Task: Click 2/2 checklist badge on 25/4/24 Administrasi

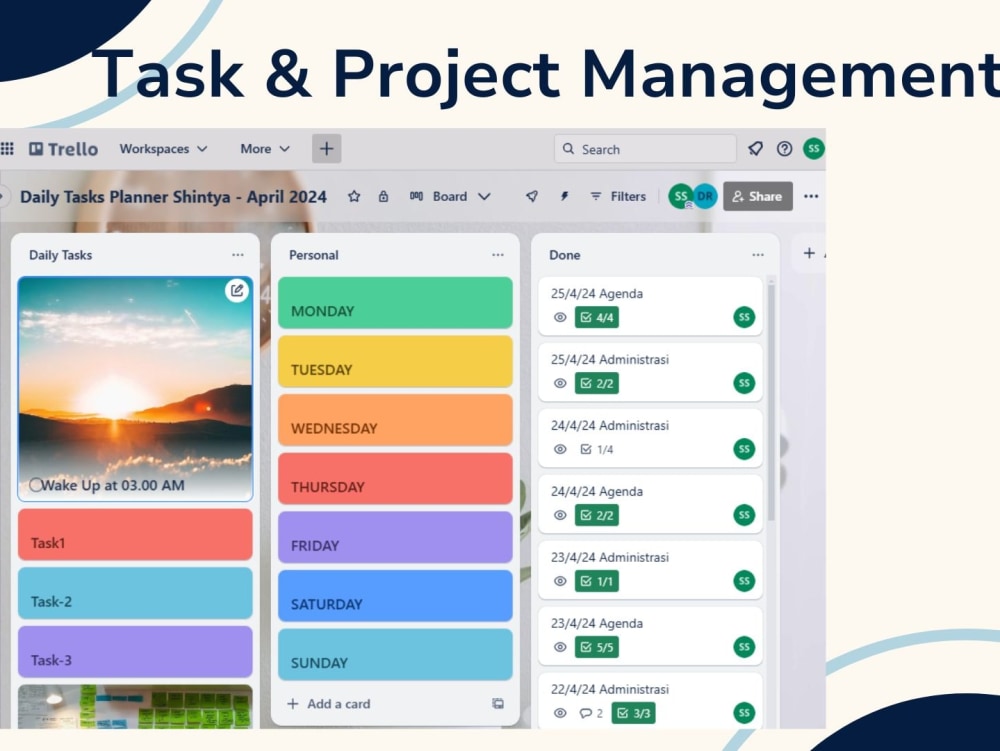Action: [x=597, y=383]
